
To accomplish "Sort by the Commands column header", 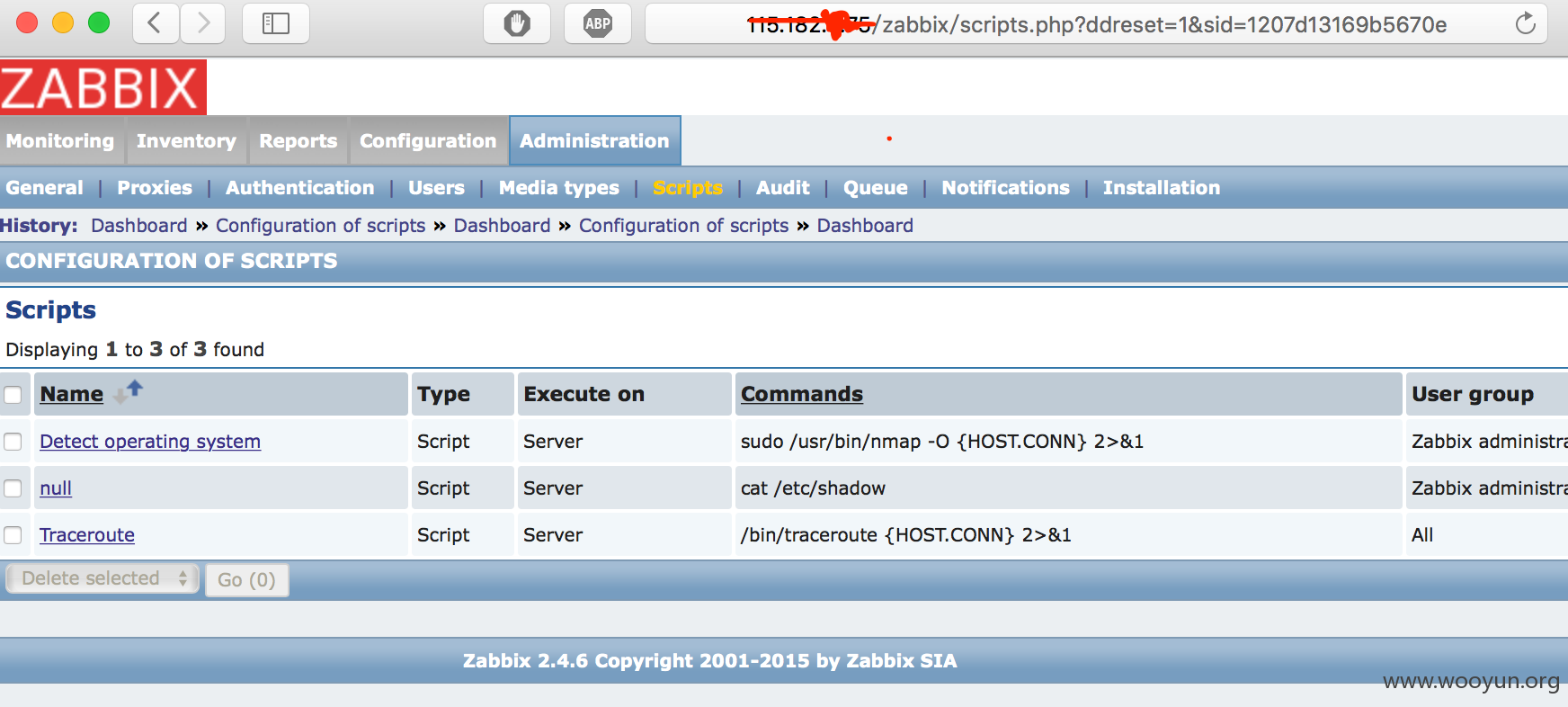I will [802, 394].
